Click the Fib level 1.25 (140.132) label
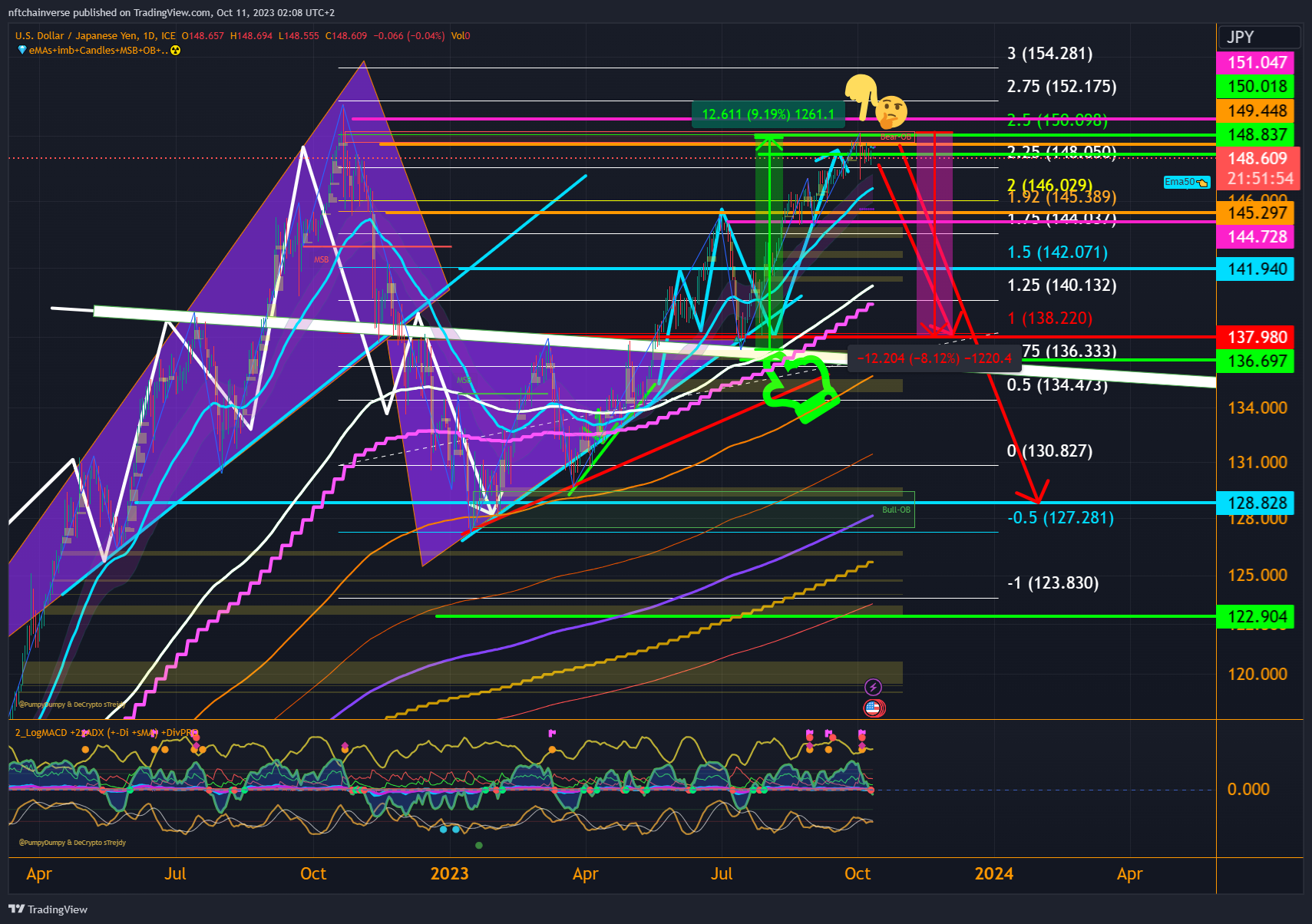This screenshot has width=1312, height=924. (1062, 285)
